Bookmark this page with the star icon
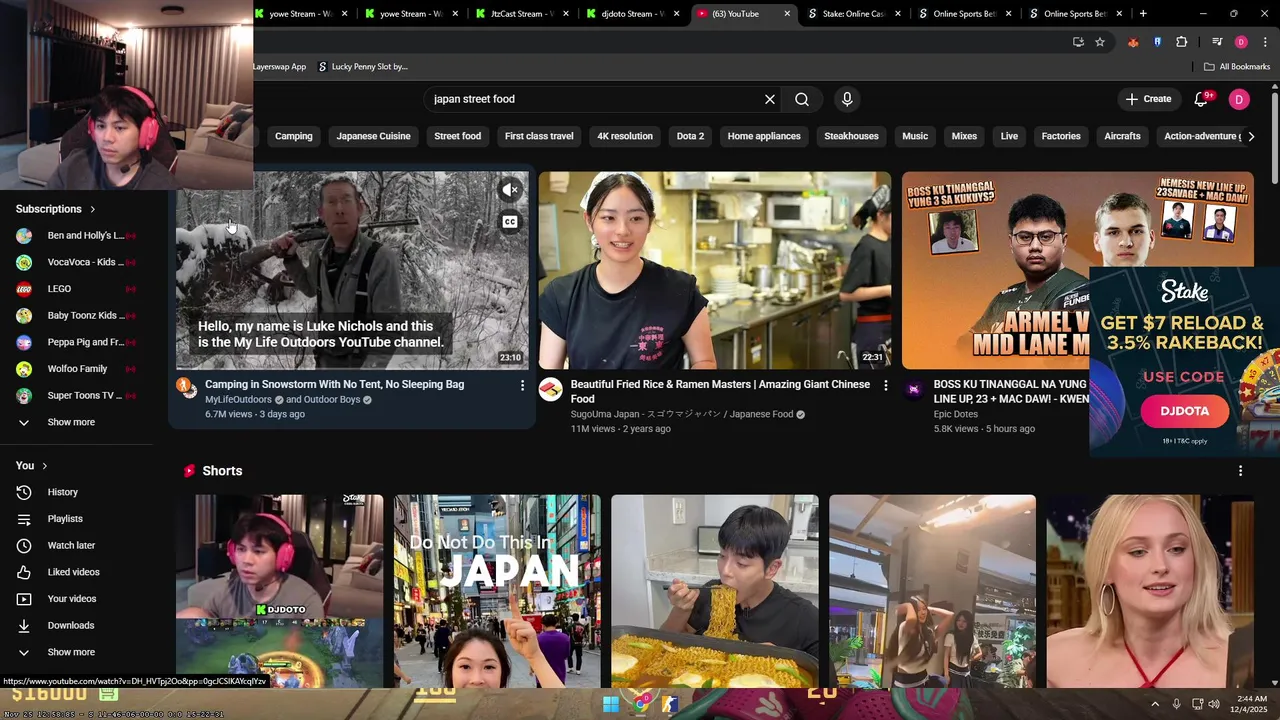 pyautogui.click(x=1100, y=42)
